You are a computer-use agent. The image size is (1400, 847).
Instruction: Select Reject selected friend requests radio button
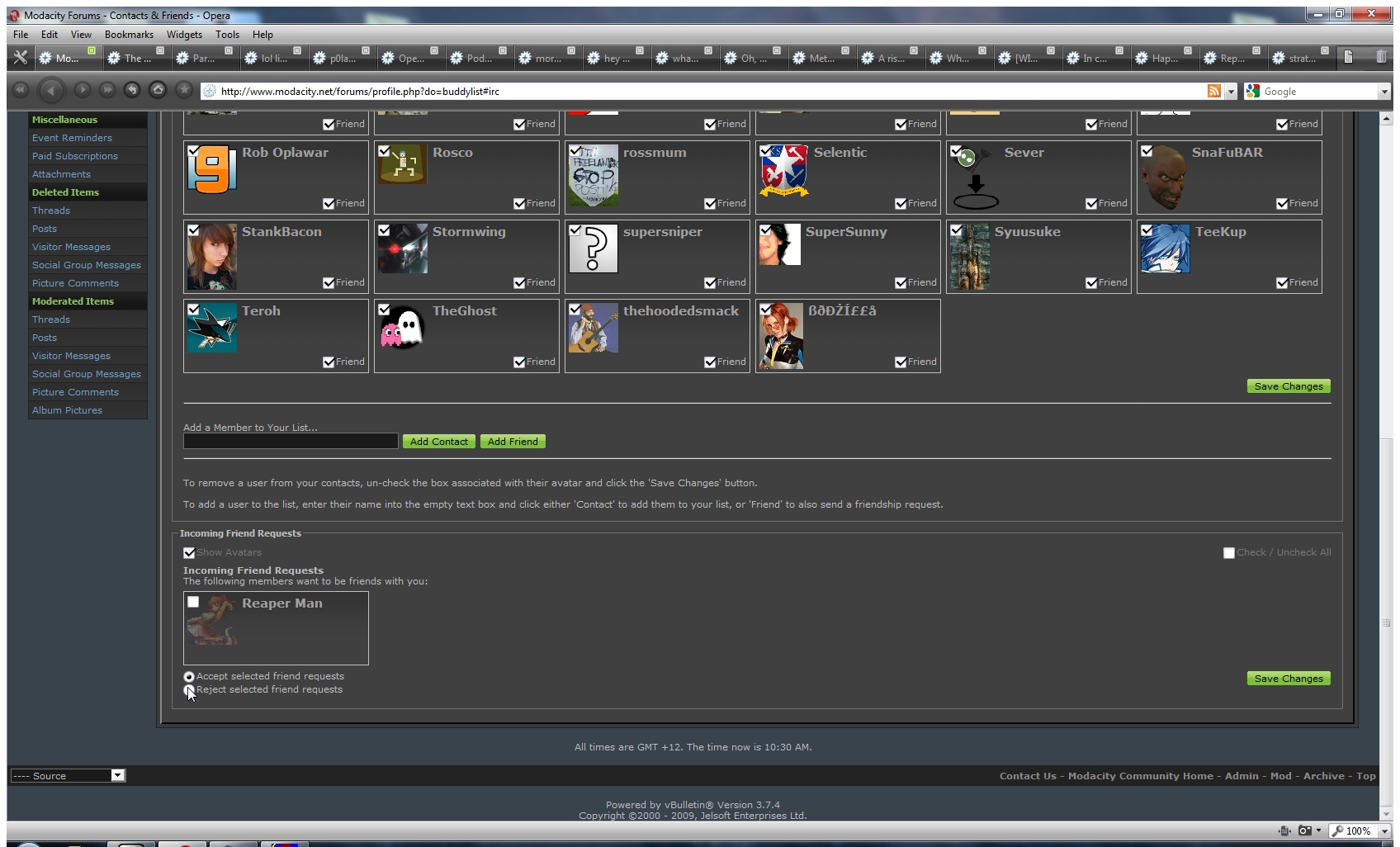pyautogui.click(x=189, y=689)
